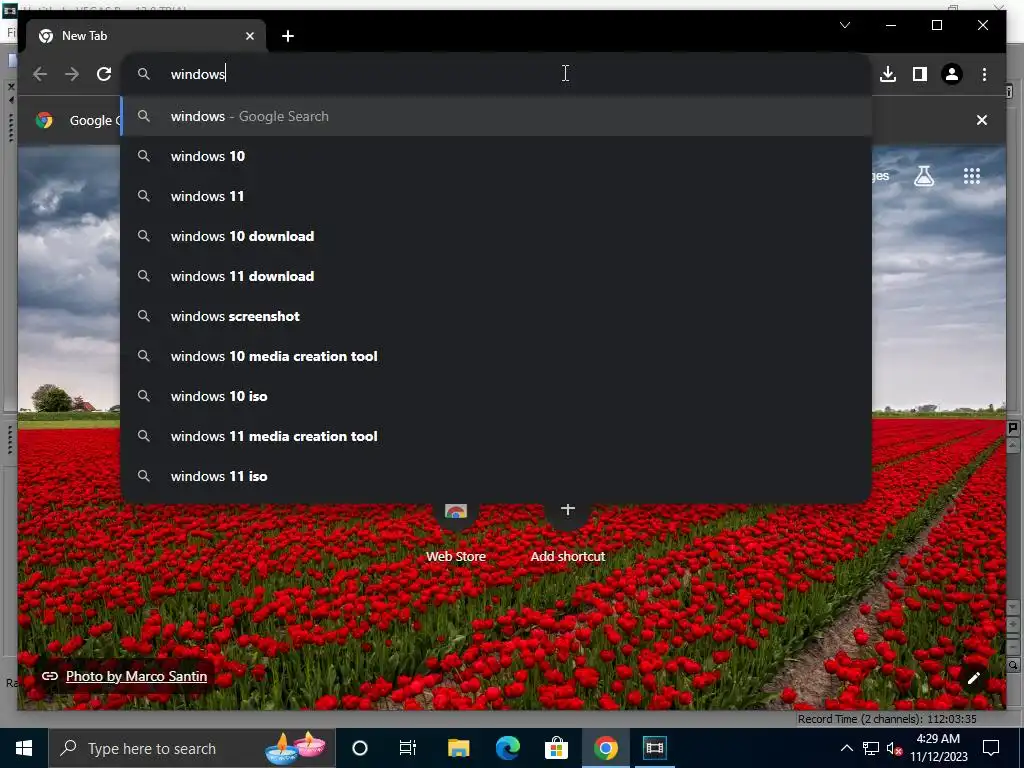Select suggestion 'windows 11 iso'
The height and width of the screenshot is (768, 1024).
tap(496, 476)
